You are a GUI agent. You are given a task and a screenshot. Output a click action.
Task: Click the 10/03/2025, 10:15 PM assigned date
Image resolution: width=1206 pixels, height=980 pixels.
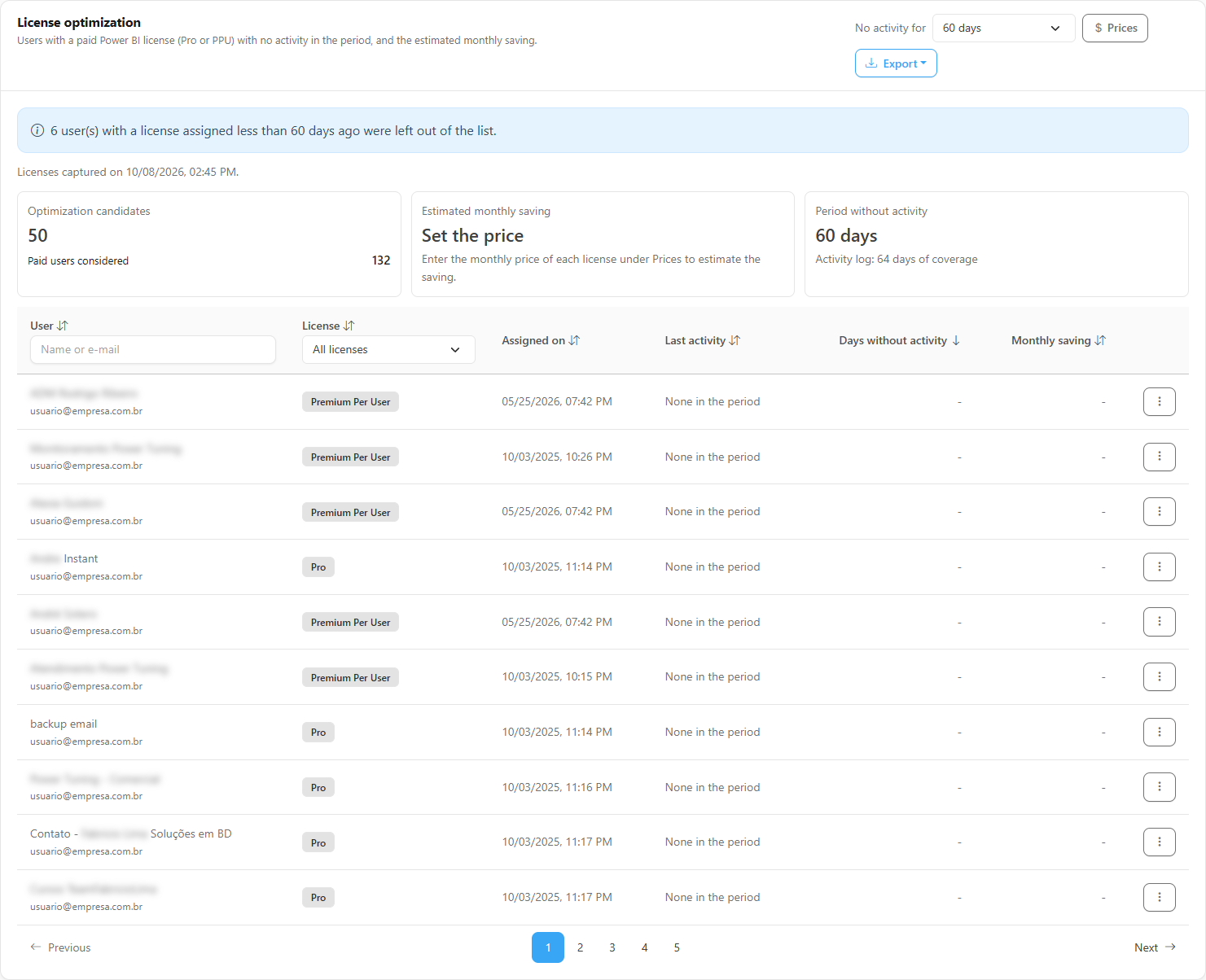click(557, 676)
